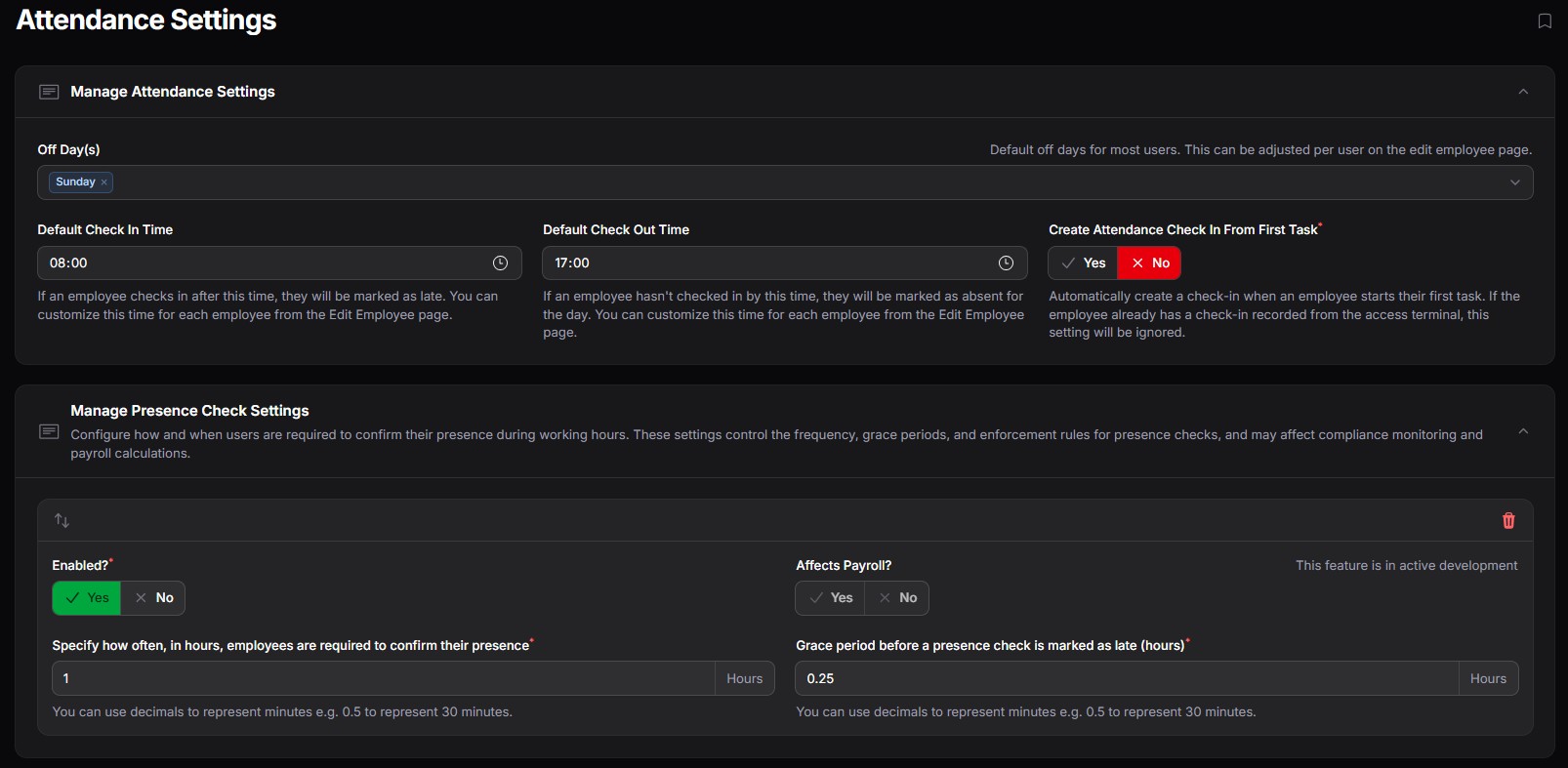Screen dimensions: 1568x768
Task: Edit the grace period hours field
Action: tap(1126, 679)
